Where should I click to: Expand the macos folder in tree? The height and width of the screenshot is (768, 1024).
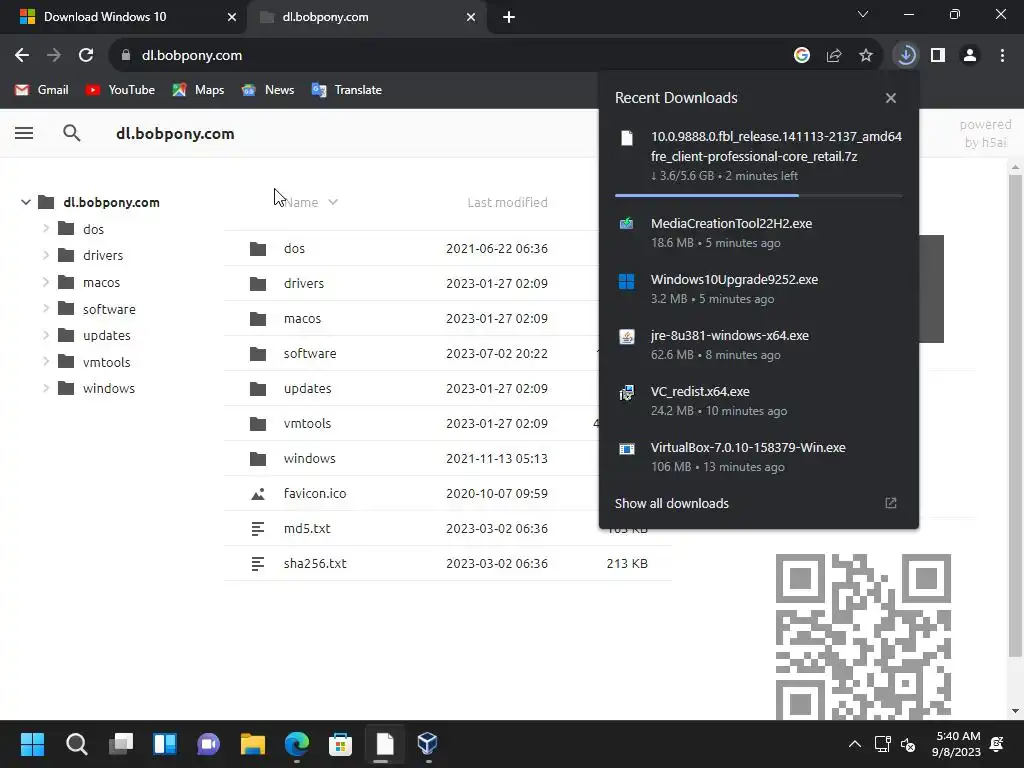[x=46, y=282]
